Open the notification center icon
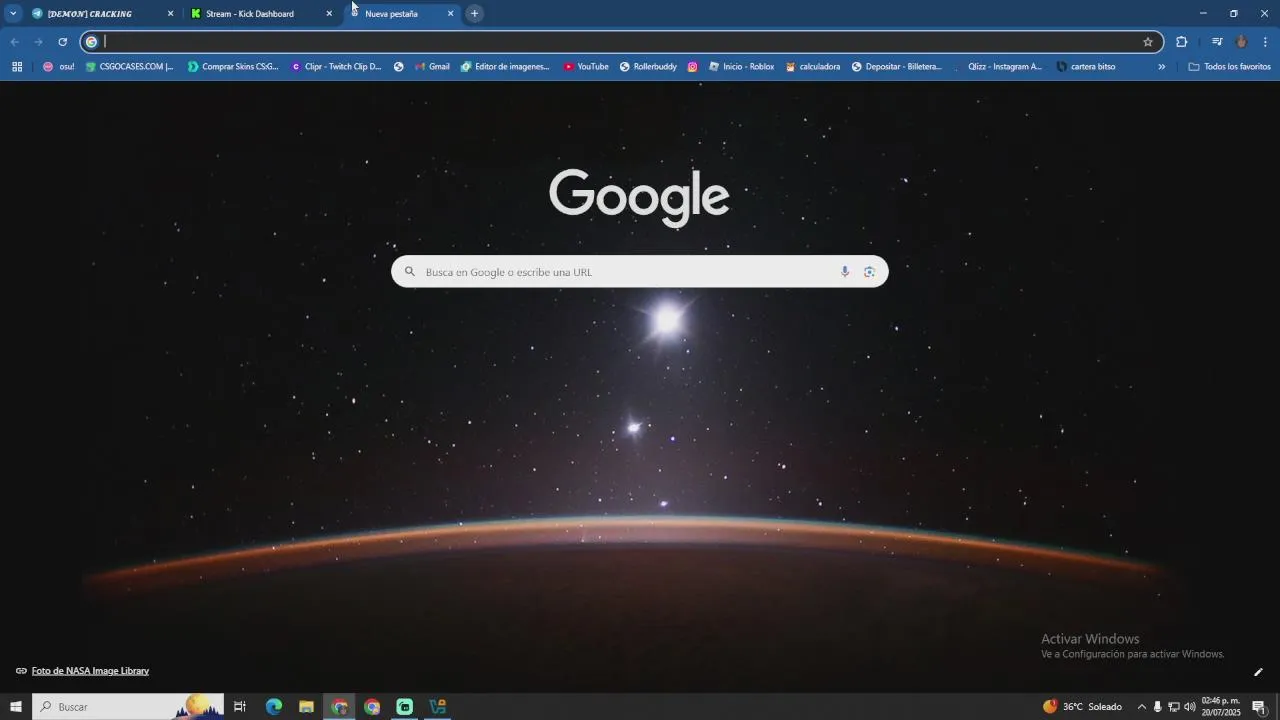The height and width of the screenshot is (720, 1280). coord(1259,707)
